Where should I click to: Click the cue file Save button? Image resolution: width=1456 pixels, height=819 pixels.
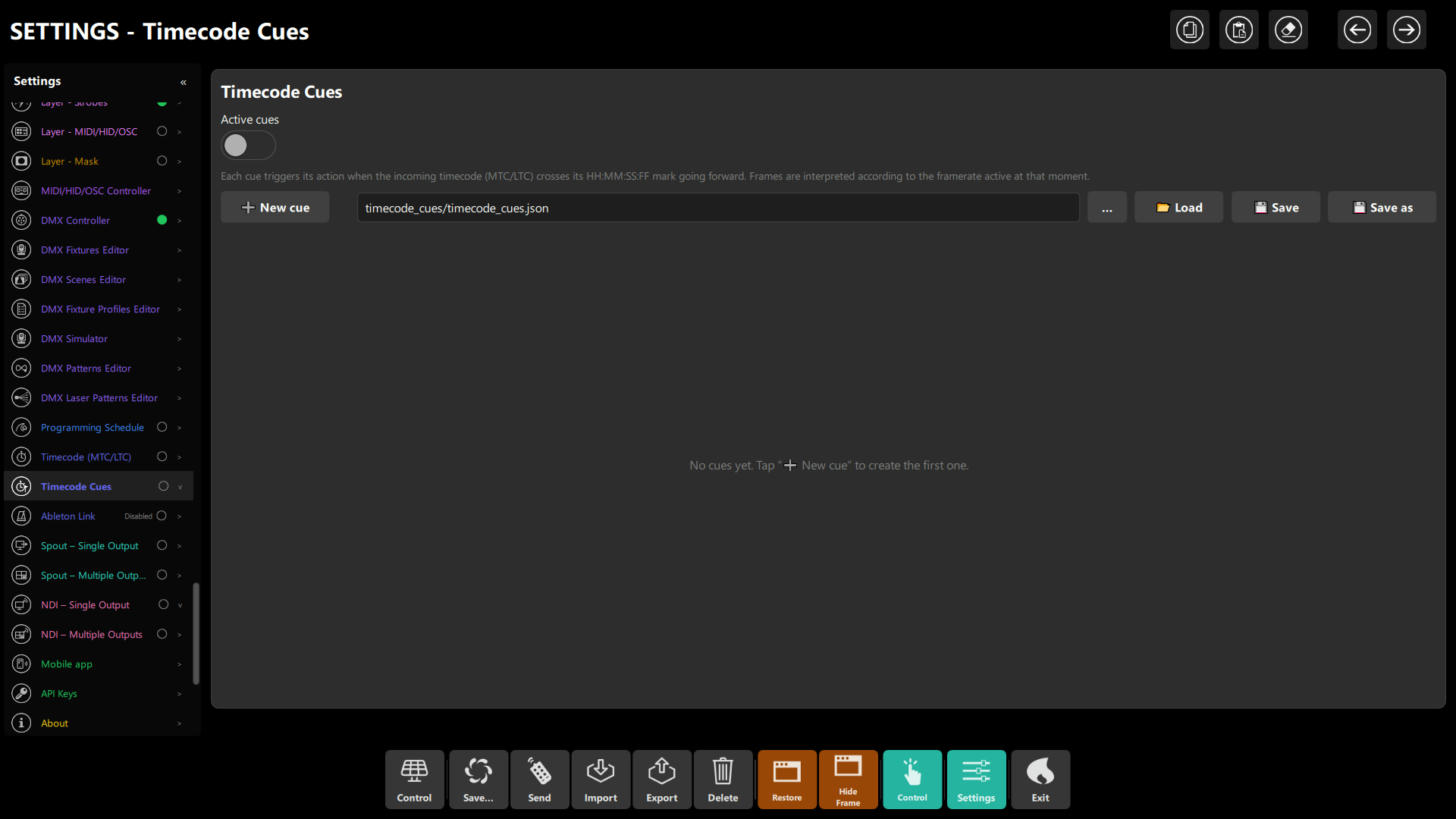click(x=1276, y=207)
